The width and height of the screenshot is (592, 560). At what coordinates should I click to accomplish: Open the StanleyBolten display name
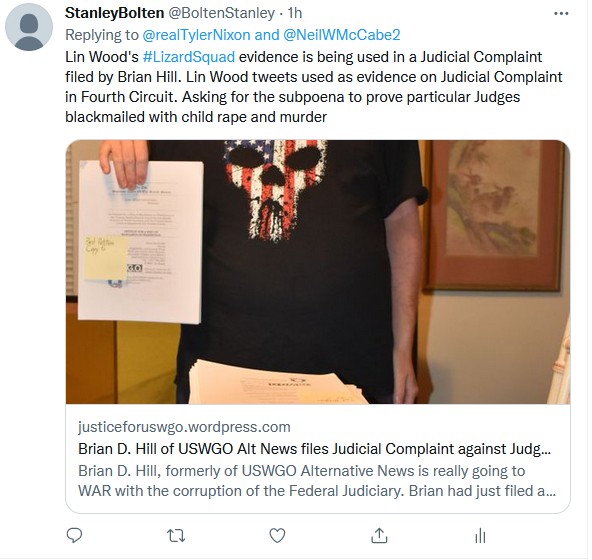(114, 13)
